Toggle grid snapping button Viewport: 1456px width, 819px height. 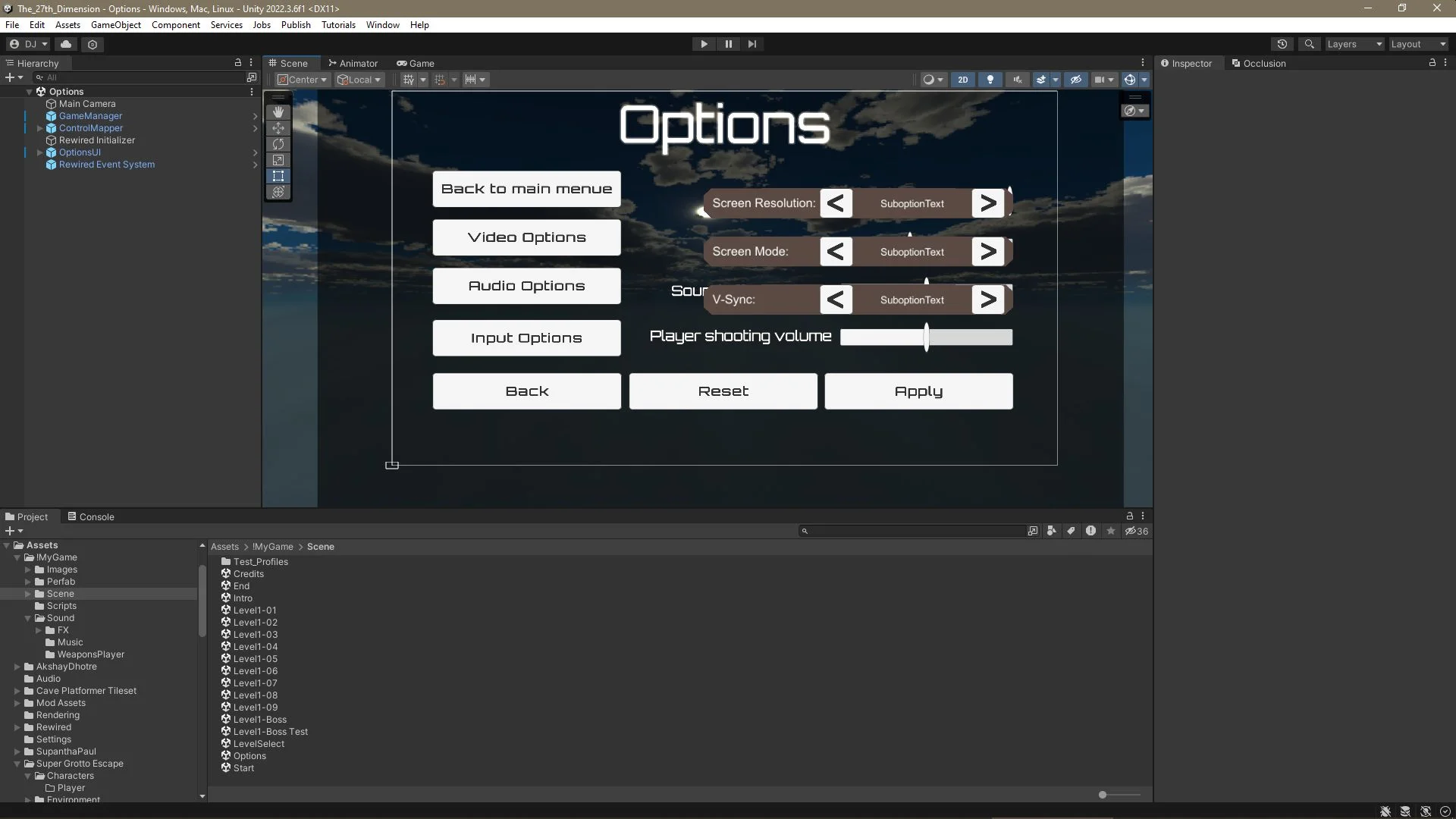[440, 80]
